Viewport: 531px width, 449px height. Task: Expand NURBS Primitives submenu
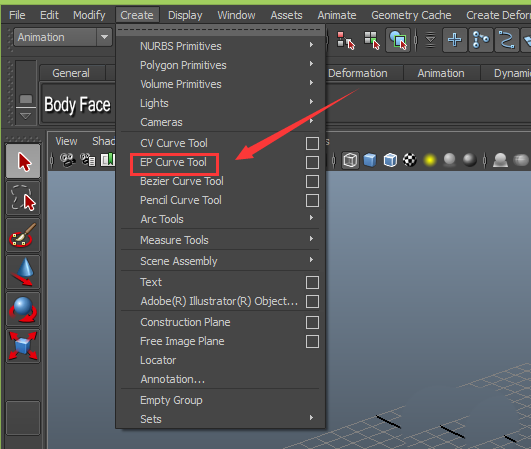tap(220, 46)
